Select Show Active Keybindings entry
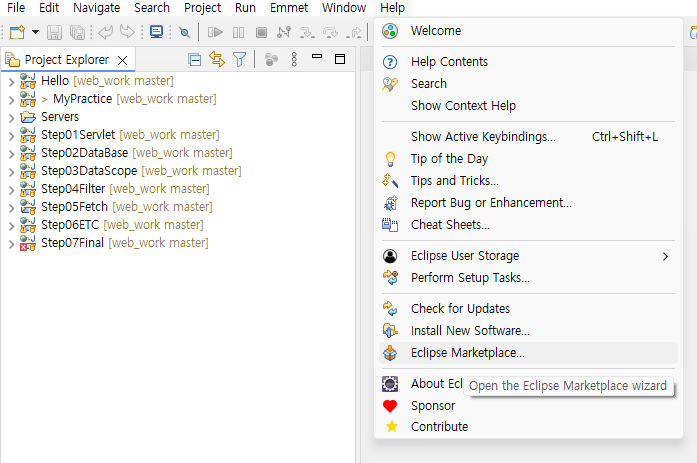 tap(528, 137)
